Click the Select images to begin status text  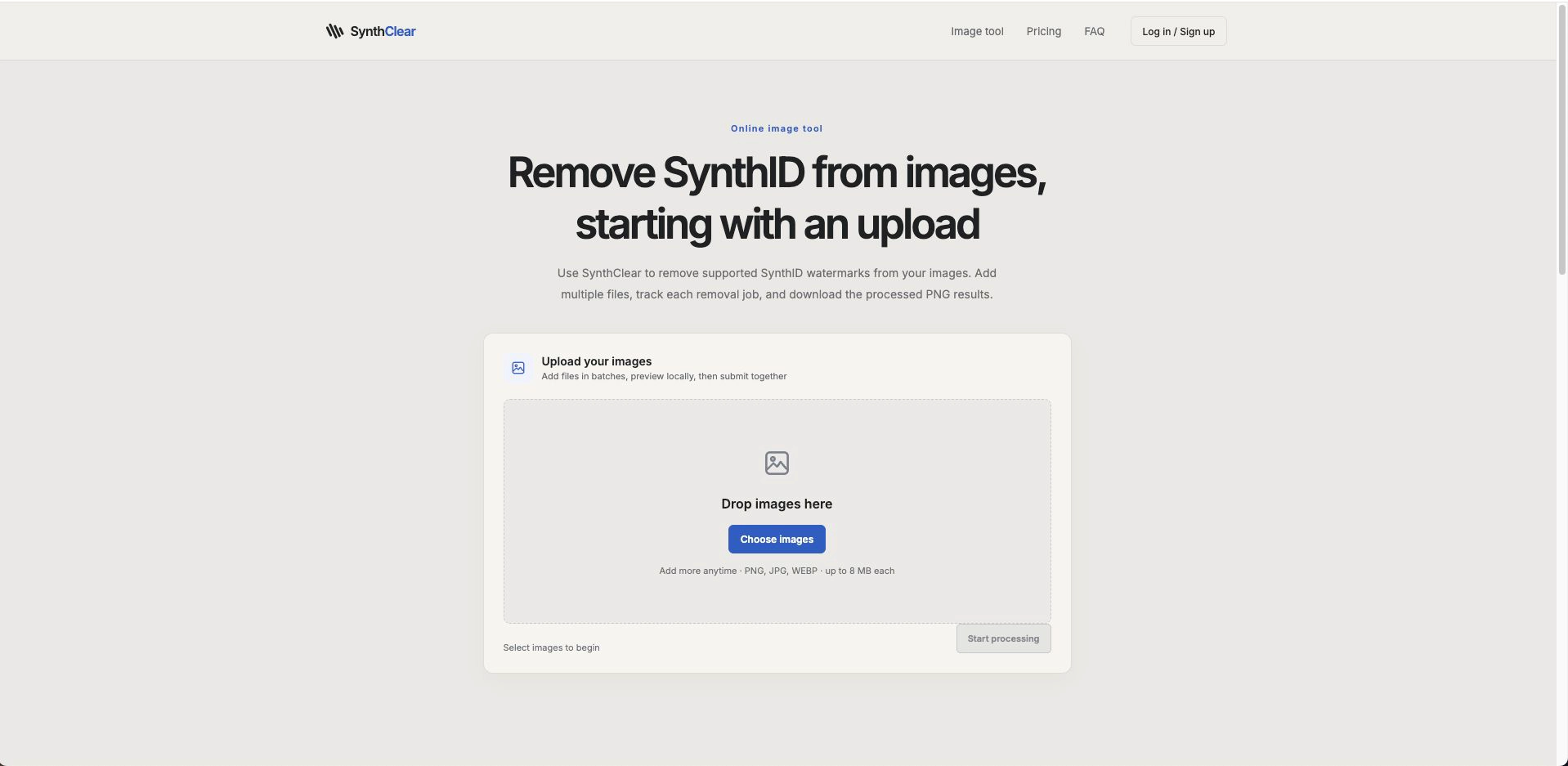(551, 647)
